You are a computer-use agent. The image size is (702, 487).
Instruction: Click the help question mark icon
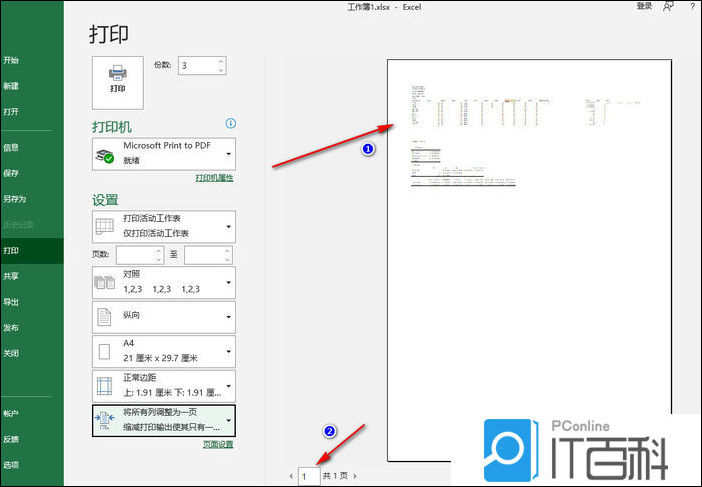pyautogui.click(x=693, y=6)
